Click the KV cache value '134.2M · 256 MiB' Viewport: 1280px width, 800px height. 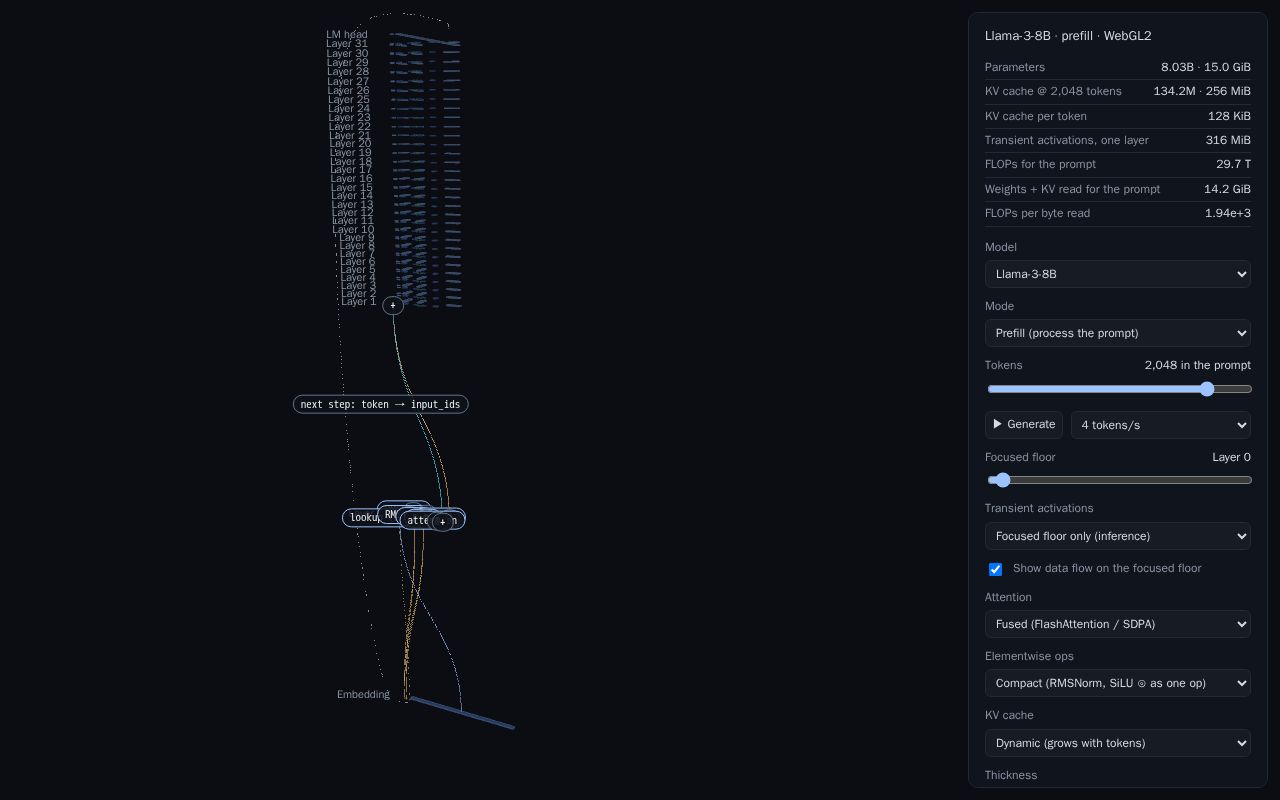(1202, 91)
